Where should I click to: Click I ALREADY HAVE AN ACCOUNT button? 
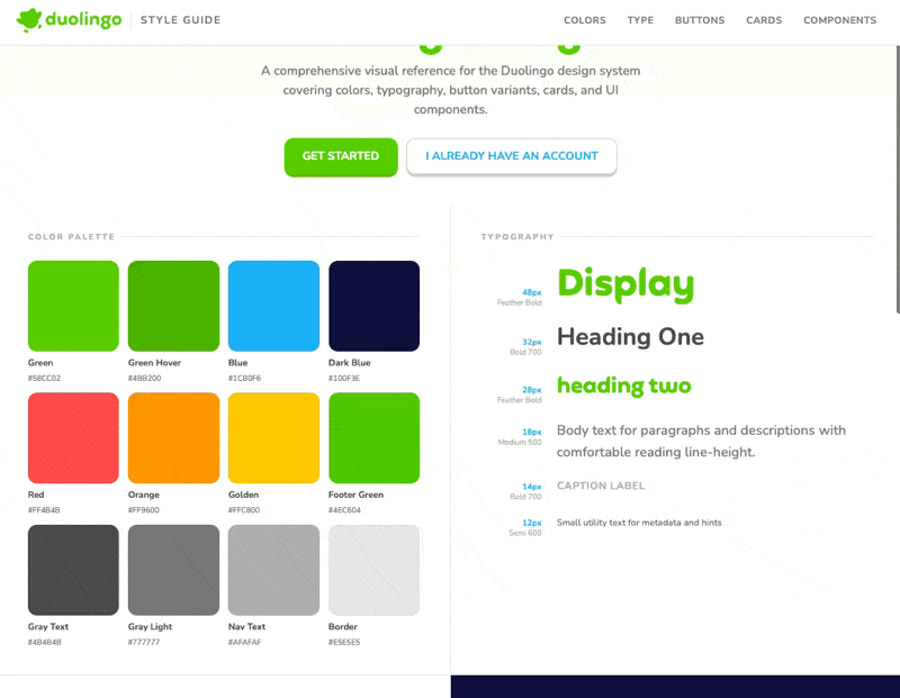[511, 156]
